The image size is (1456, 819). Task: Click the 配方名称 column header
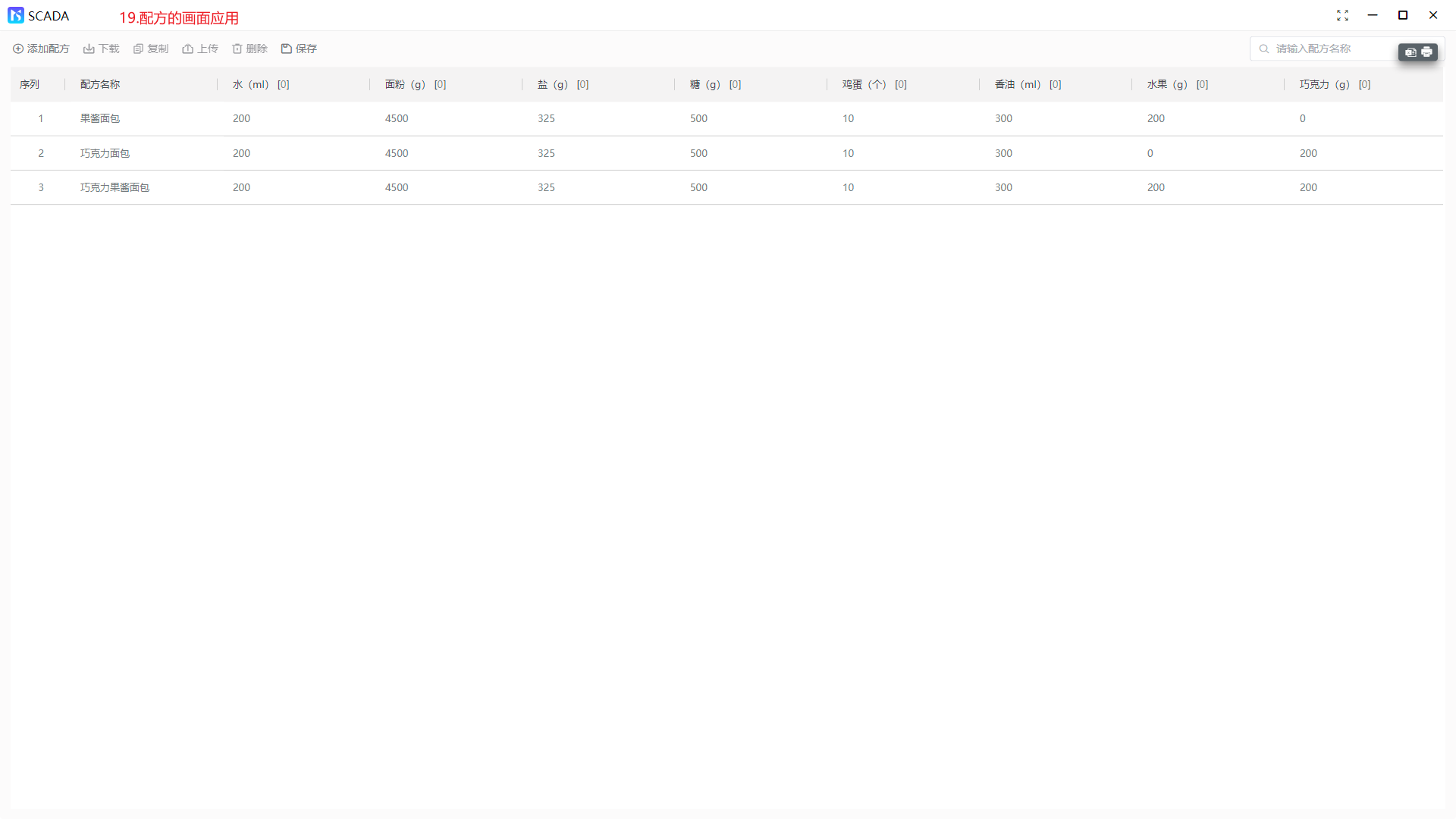100,84
